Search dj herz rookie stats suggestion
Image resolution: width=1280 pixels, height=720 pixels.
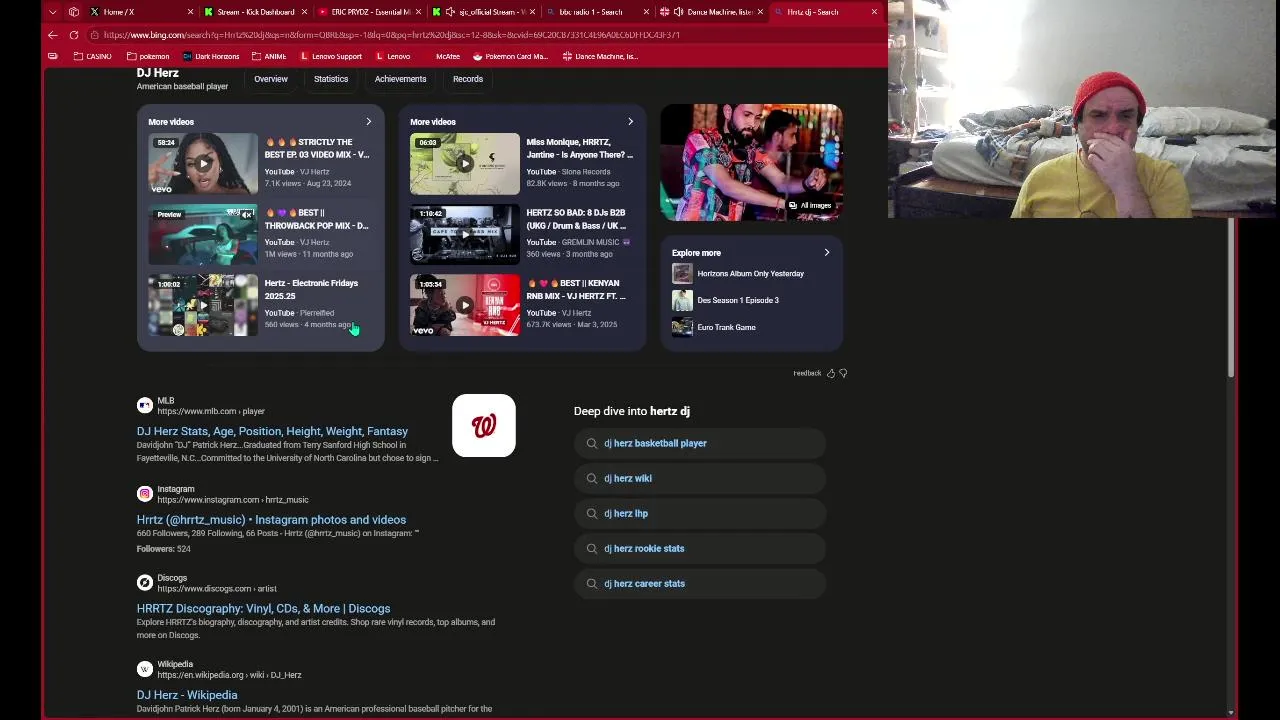(x=700, y=548)
